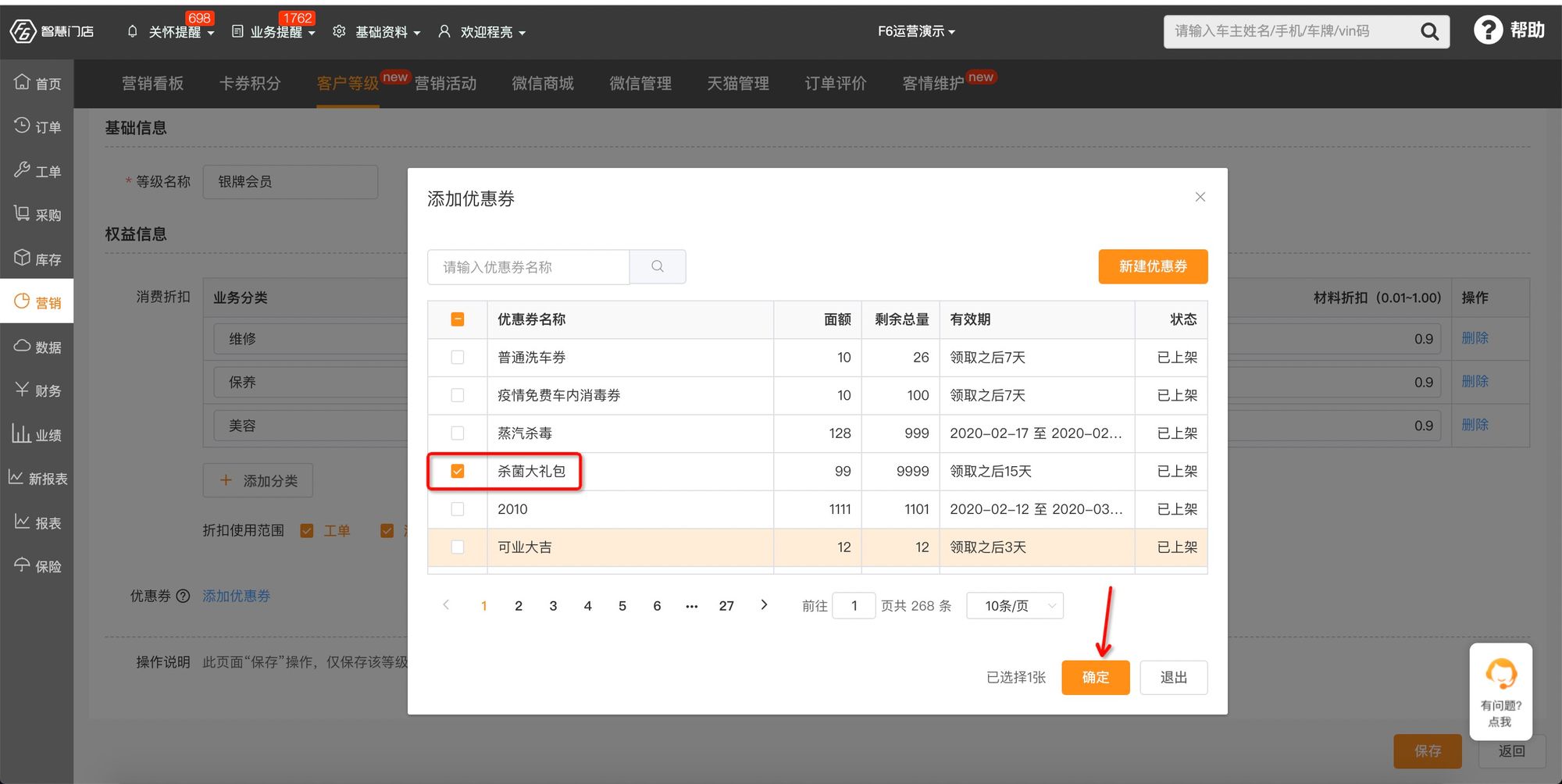Confirm with the 确定 button
The height and width of the screenshot is (784, 1562).
tap(1095, 677)
